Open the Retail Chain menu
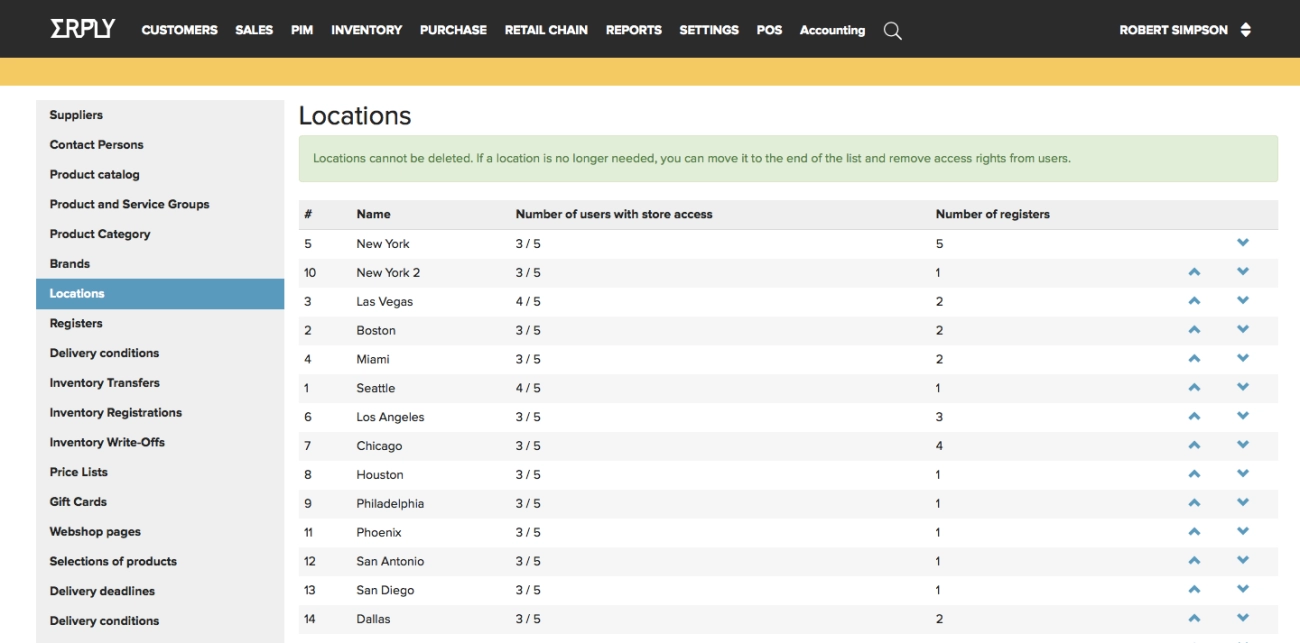 (546, 30)
